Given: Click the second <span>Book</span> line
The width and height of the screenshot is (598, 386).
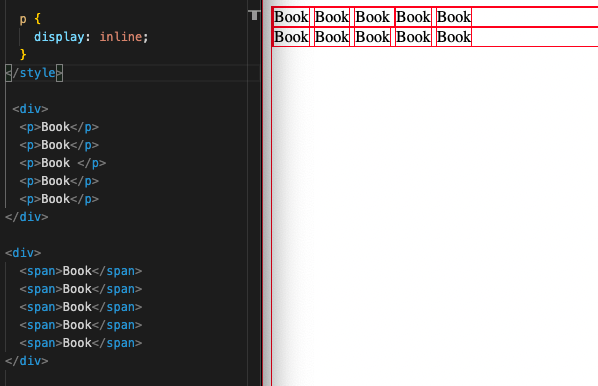Looking at the screenshot, I should click(81, 289).
